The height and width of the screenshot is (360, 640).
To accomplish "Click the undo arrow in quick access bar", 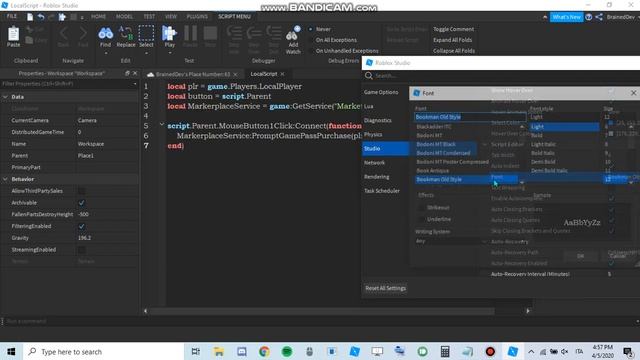I will (x=41, y=17).
